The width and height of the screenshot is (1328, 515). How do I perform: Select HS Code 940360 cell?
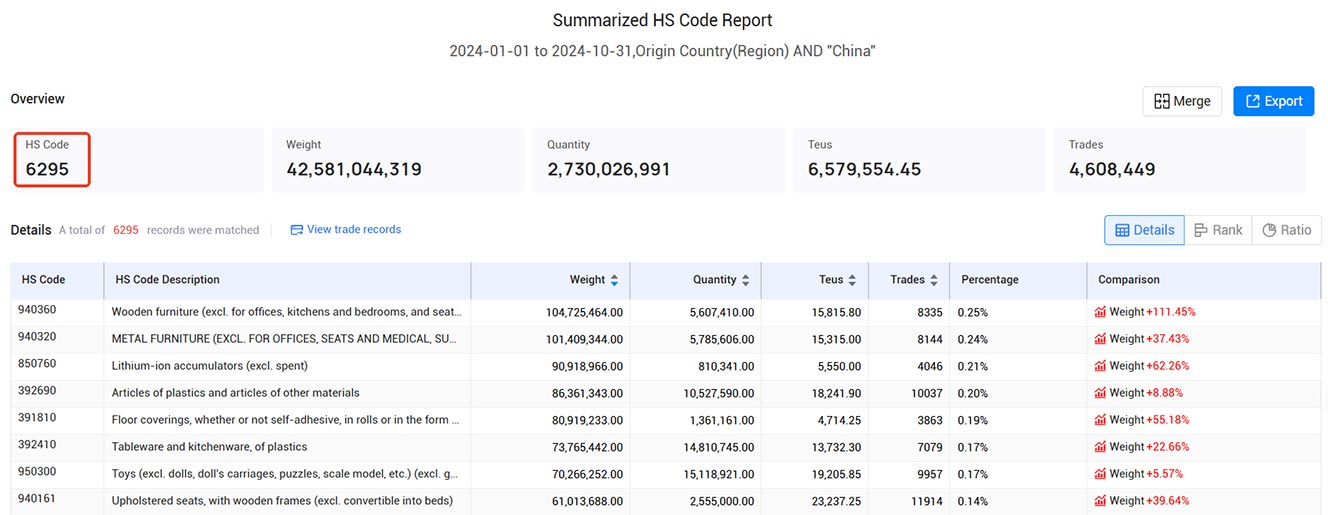(x=57, y=312)
